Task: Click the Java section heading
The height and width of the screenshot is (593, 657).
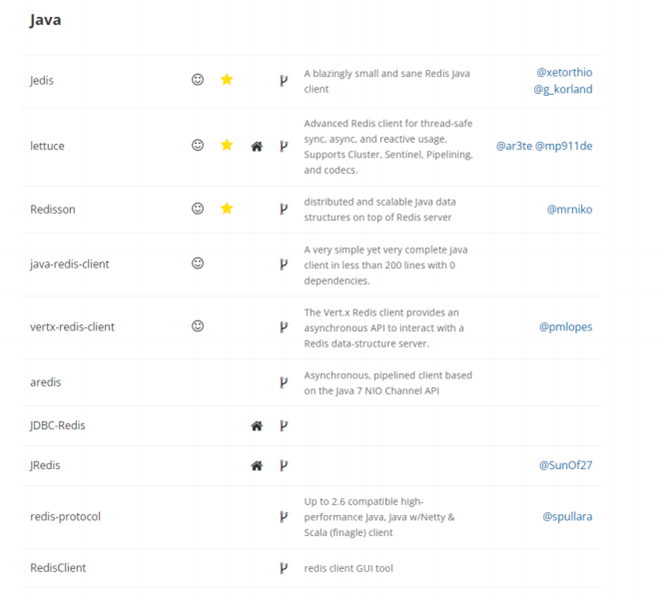Action: point(45,19)
